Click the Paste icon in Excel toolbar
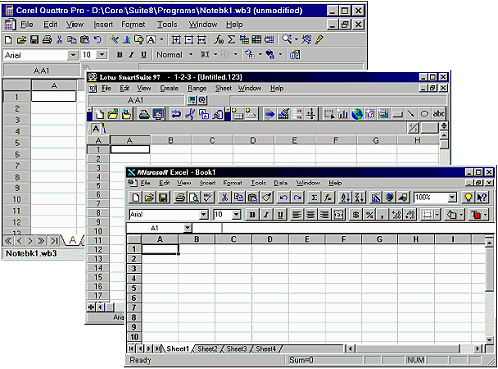 [252, 198]
